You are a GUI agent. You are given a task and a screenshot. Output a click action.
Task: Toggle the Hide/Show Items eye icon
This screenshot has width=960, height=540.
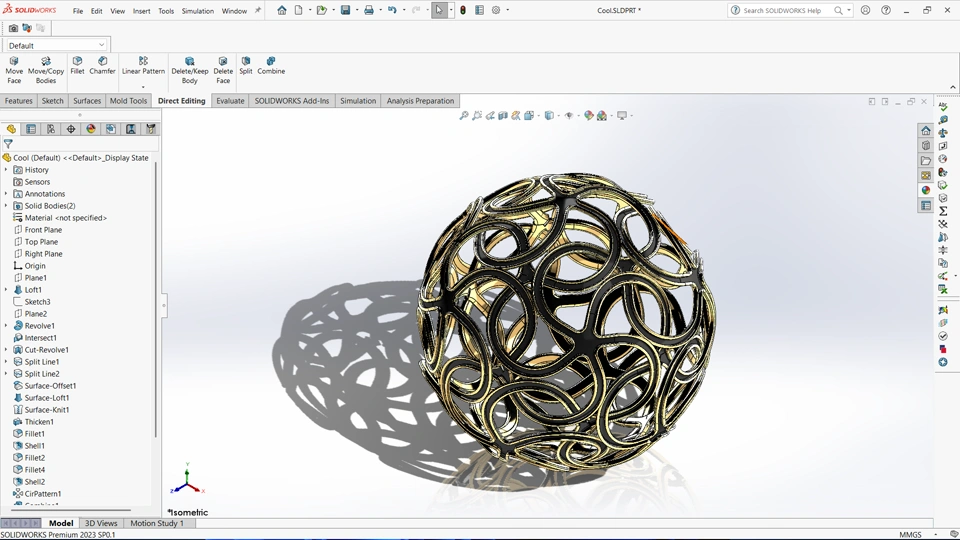point(569,116)
